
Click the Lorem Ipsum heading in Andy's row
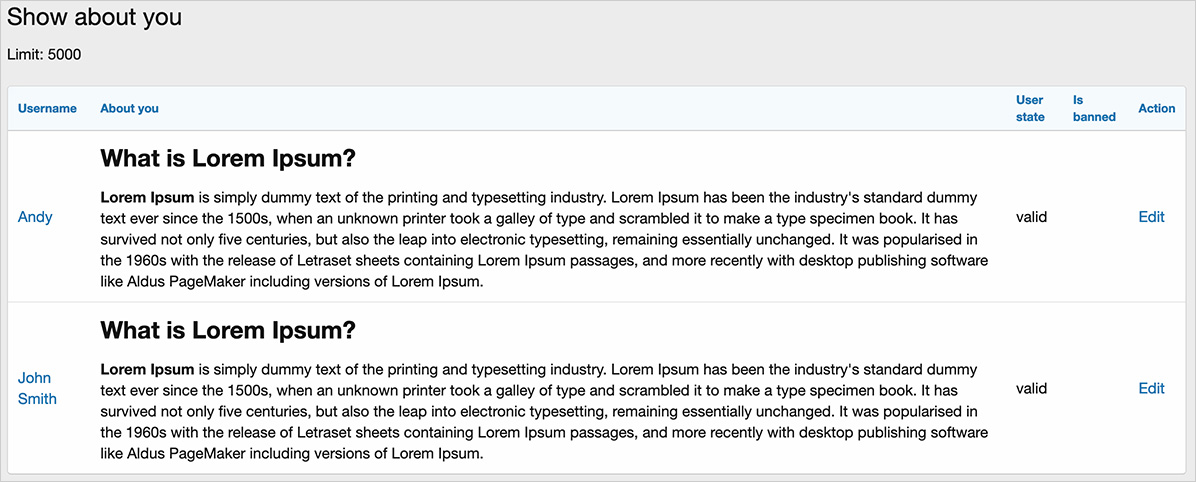[x=228, y=159]
